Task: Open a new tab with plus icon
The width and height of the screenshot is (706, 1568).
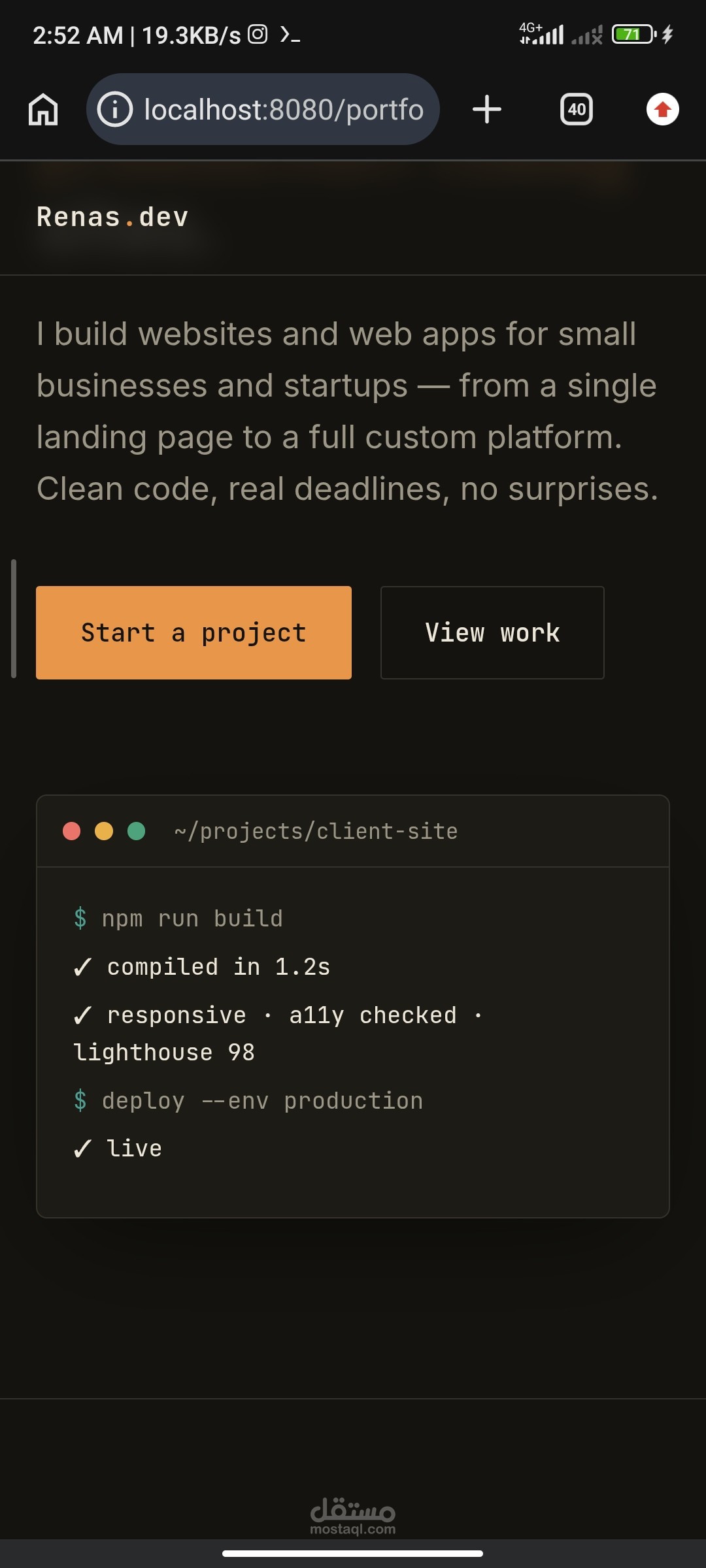Action: 487,109
